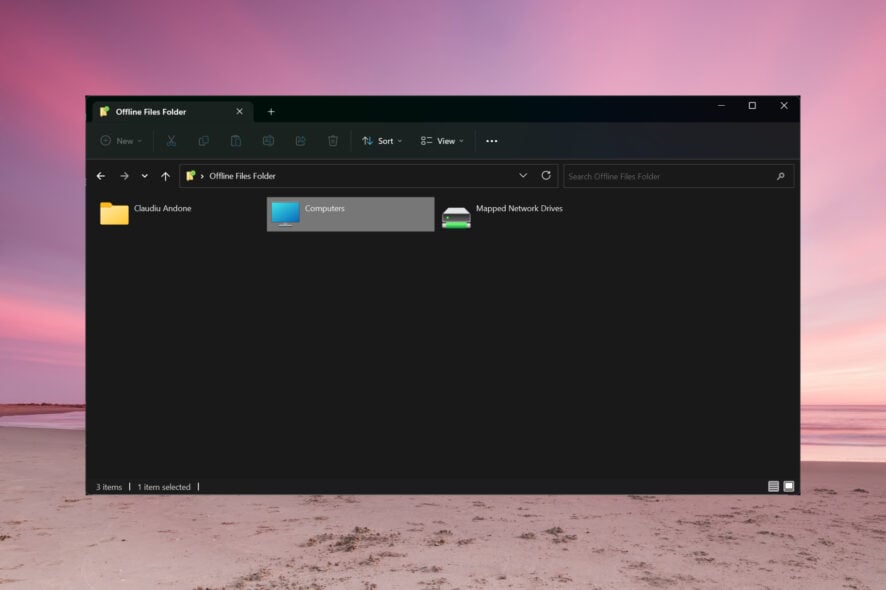Click the Share icon in the toolbar
The width and height of the screenshot is (886, 590).
[x=300, y=141]
